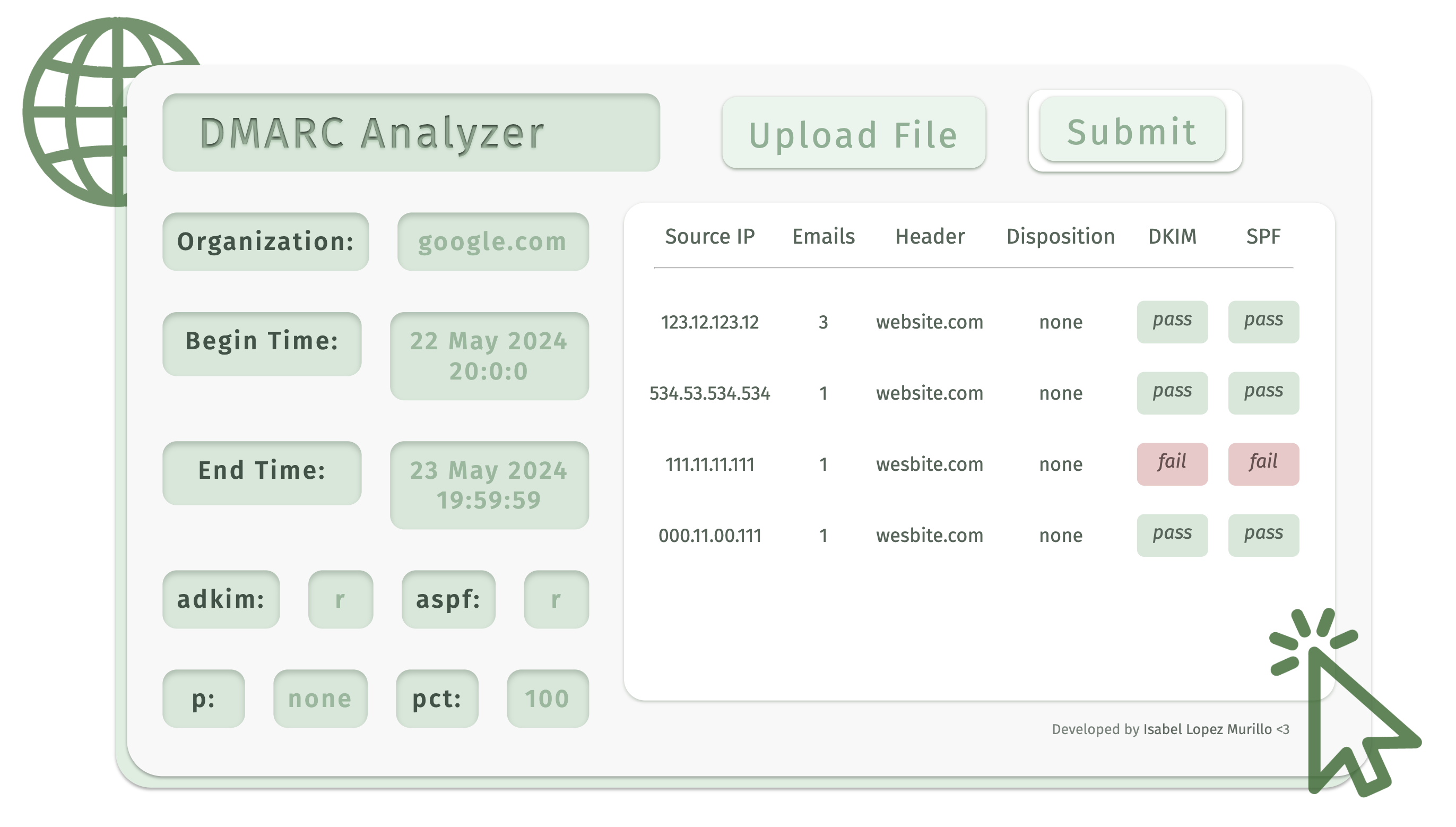Click the pct value 100 box
1456x827 pixels.
click(x=547, y=699)
